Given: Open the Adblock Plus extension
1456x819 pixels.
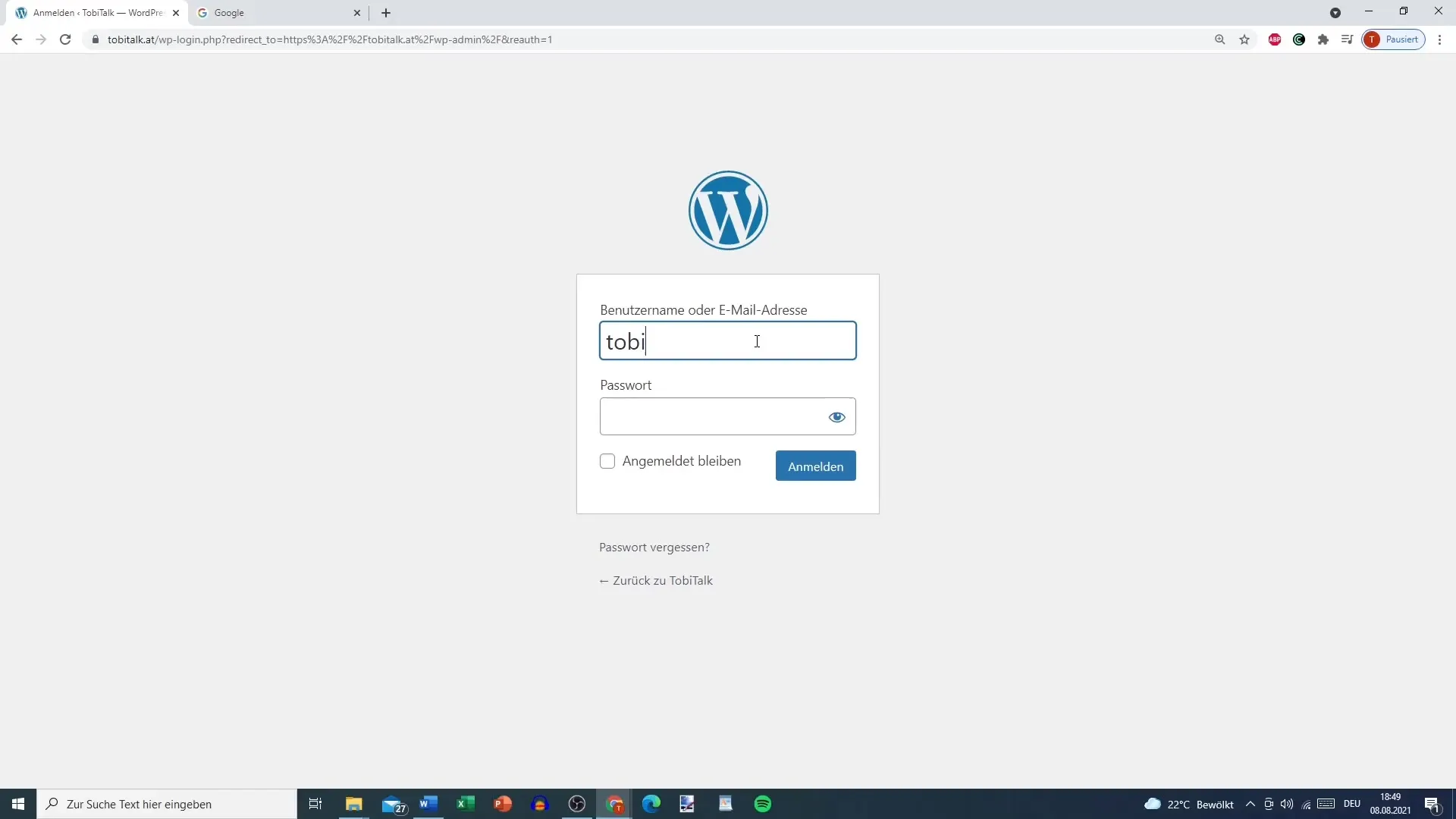Looking at the screenshot, I should [1275, 39].
